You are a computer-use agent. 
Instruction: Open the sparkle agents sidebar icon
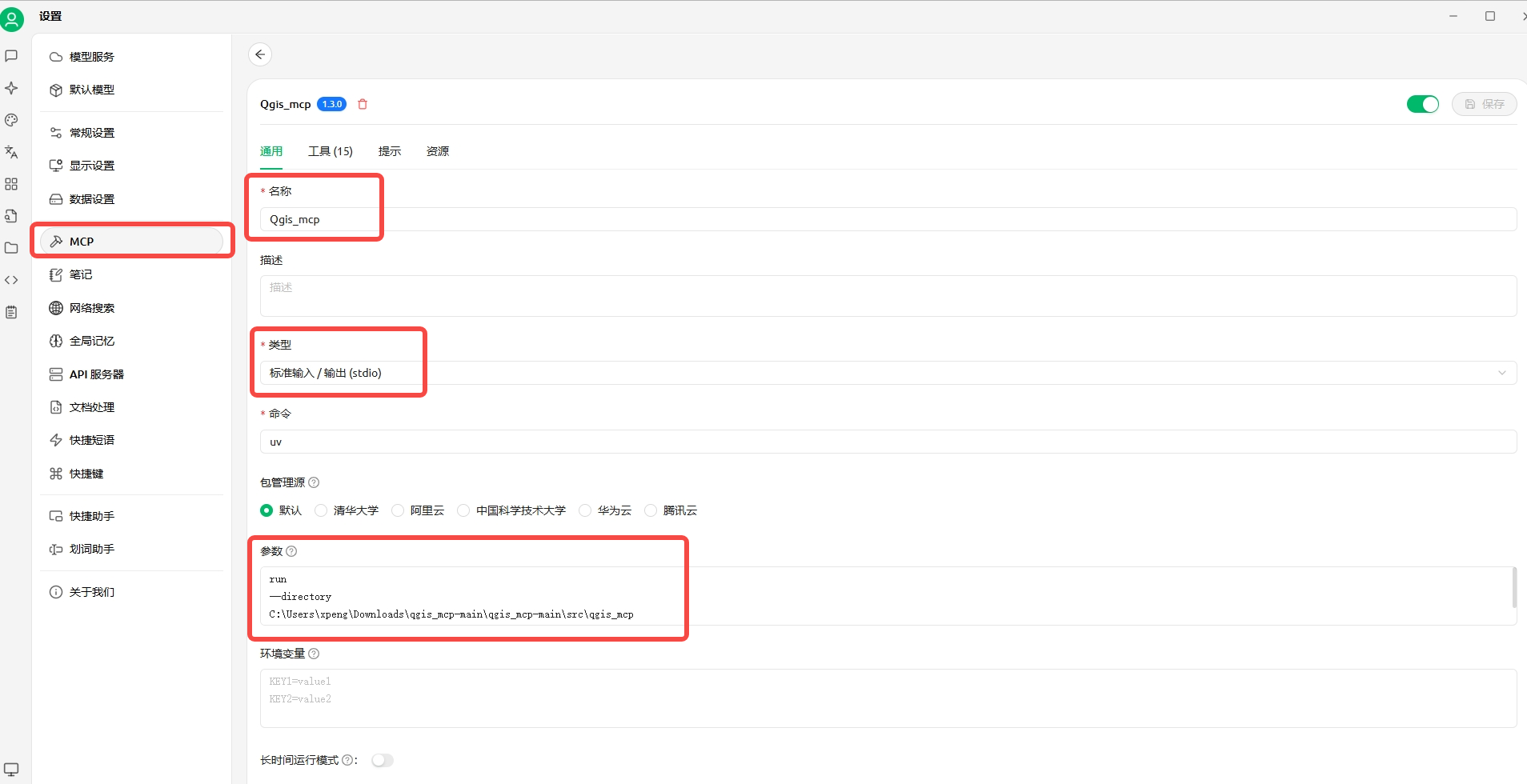pos(11,88)
